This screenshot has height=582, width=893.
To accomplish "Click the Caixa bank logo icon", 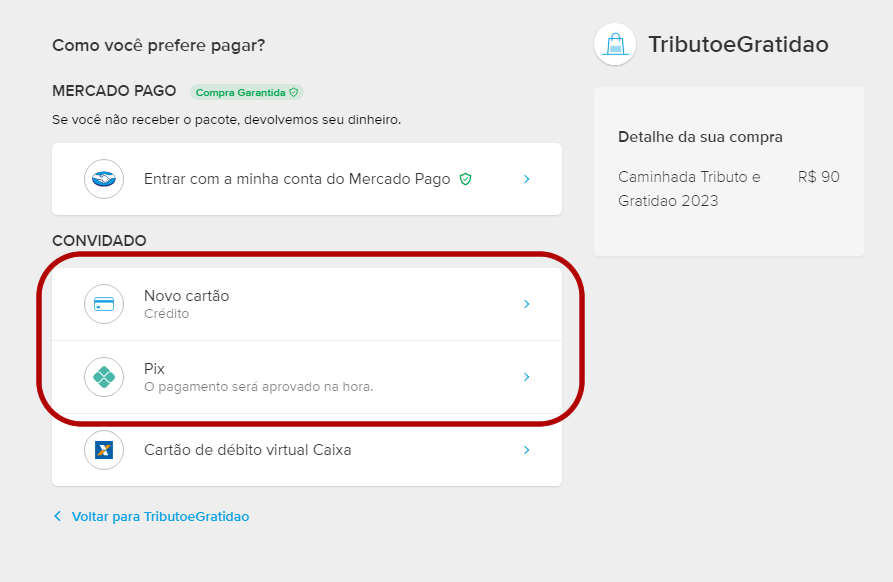I will (x=104, y=450).
